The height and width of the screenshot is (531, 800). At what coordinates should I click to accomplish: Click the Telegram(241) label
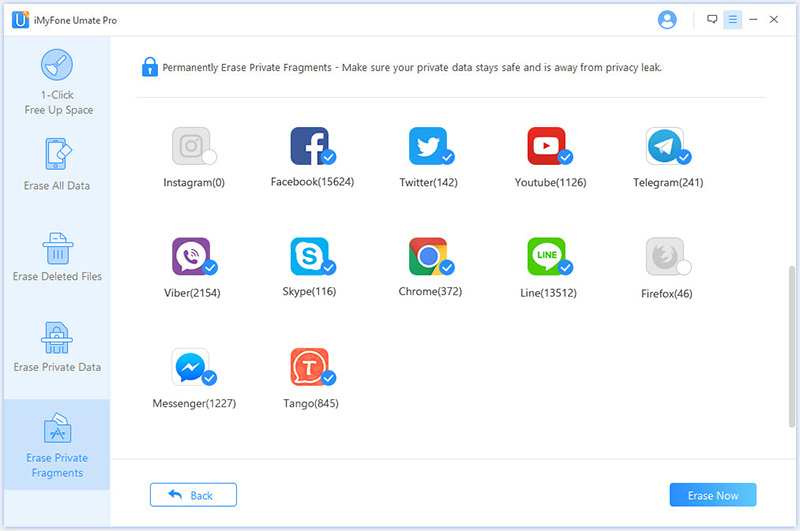coord(668,183)
